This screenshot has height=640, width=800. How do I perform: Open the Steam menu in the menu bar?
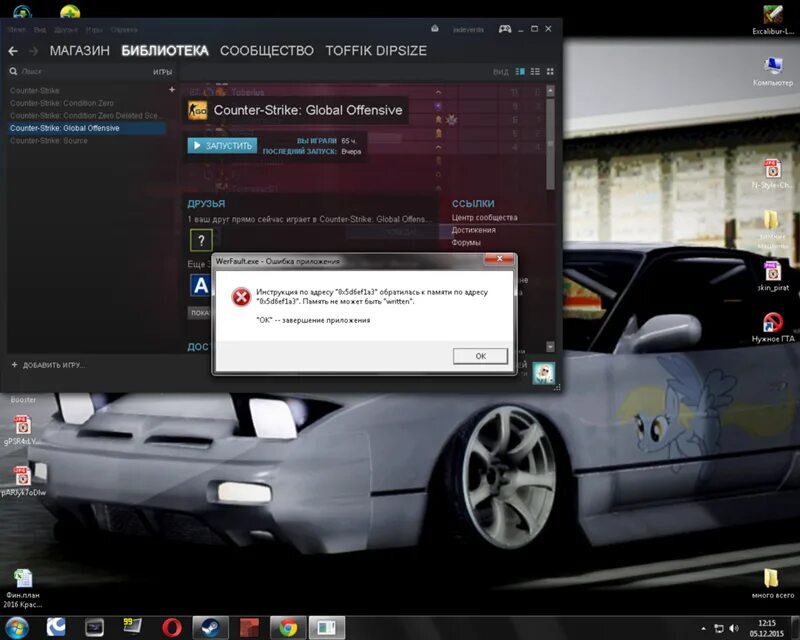(x=17, y=30)
